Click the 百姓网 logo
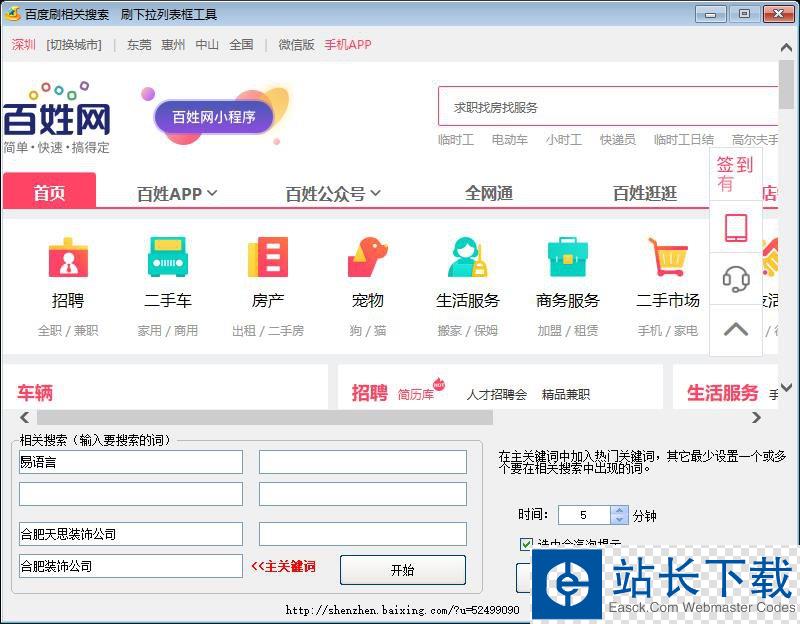The height and width of the screenshot is (624, 800). [x=56, y=117]
